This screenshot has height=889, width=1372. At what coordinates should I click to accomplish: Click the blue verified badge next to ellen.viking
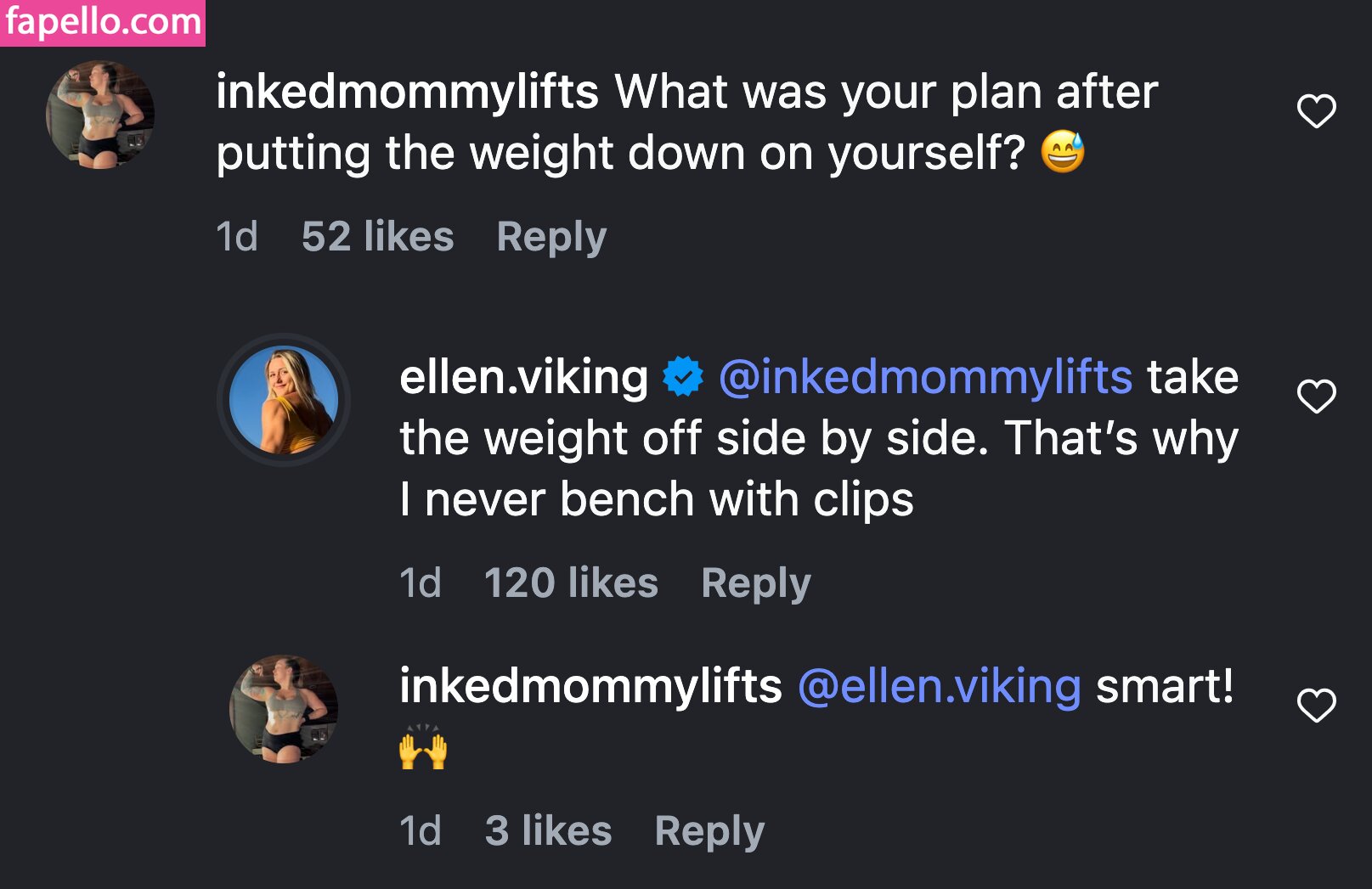pos(683,377)
